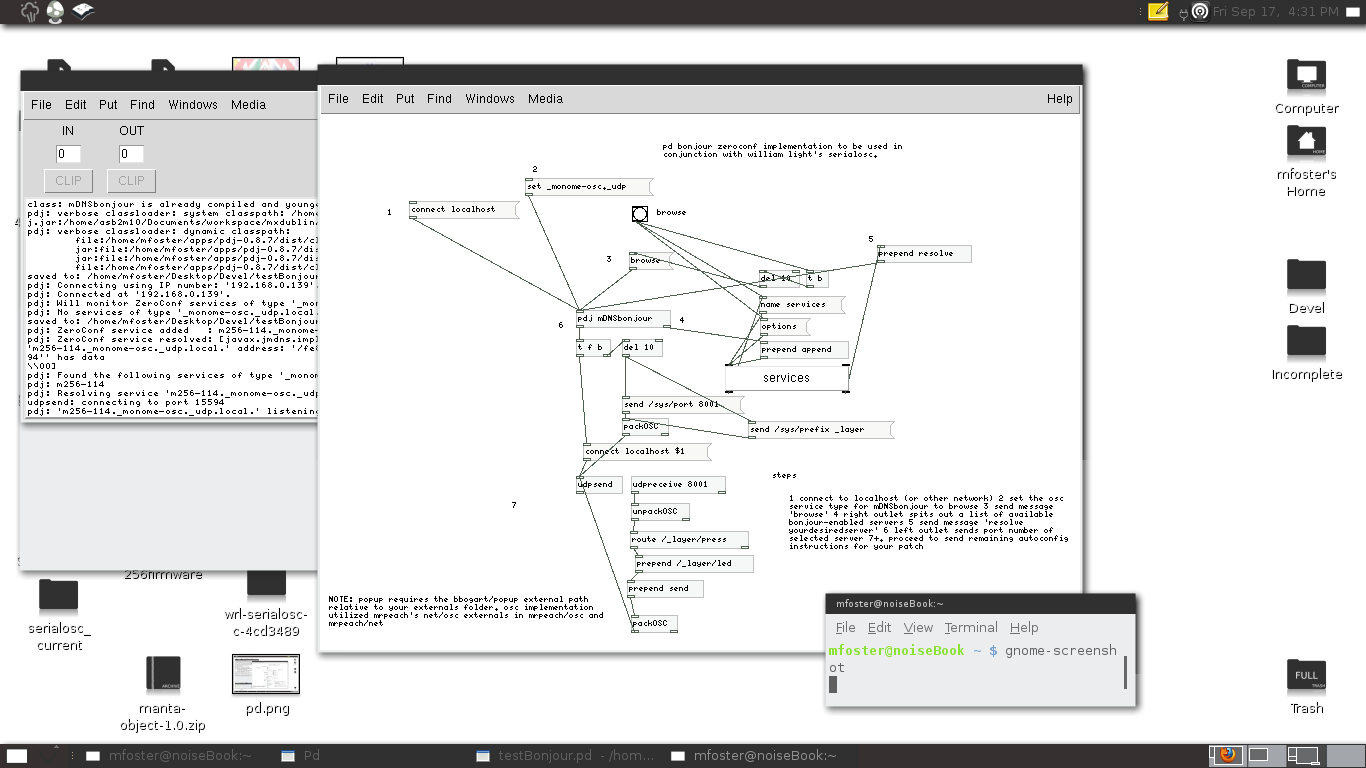Screen dimensions: 1366x768
Task: Click the CLIP button under IN
Action: point(68,181)
